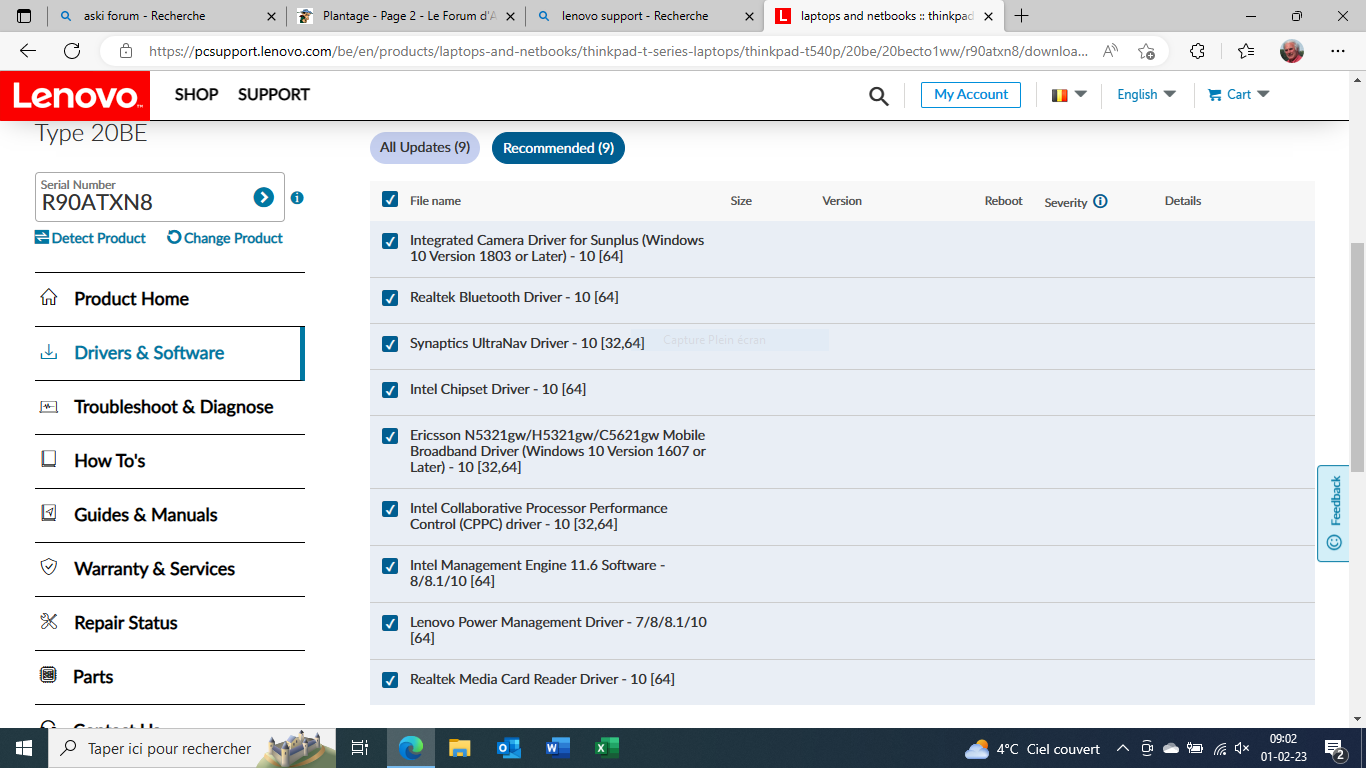The height and width of the screenshot is (768, 1366).
Task: Click the Warranty & Services shield icon
Action: tap(48, 567)
